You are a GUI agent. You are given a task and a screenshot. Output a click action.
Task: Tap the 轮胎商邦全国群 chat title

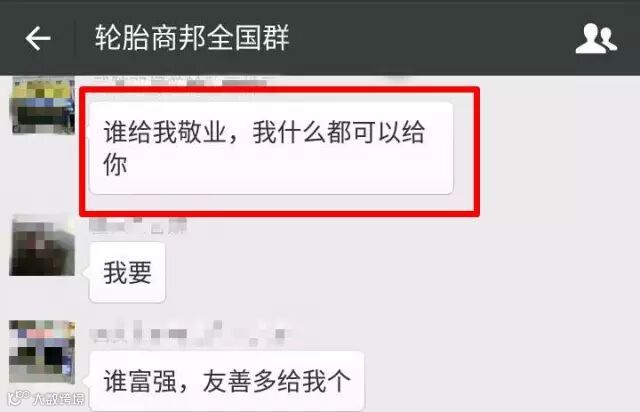[192, 38]
